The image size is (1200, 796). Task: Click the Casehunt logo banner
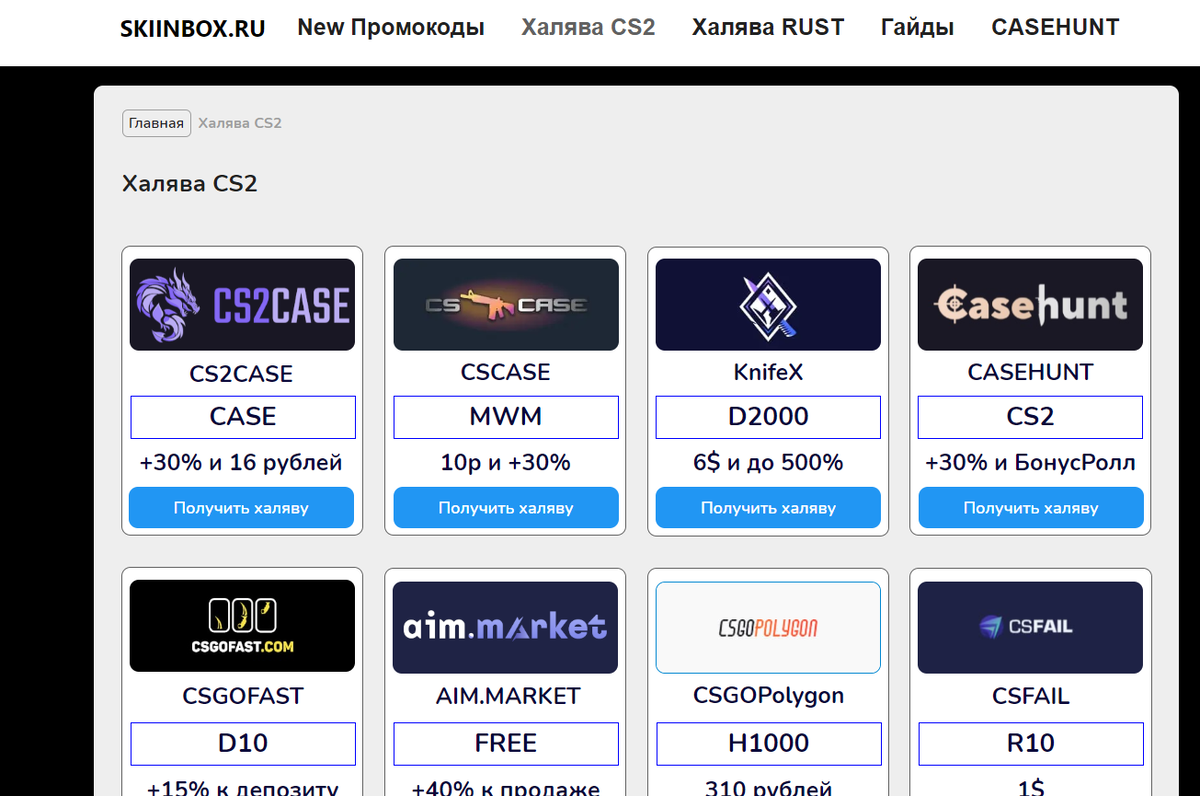pyautogui.click(x=1030, y=305)
